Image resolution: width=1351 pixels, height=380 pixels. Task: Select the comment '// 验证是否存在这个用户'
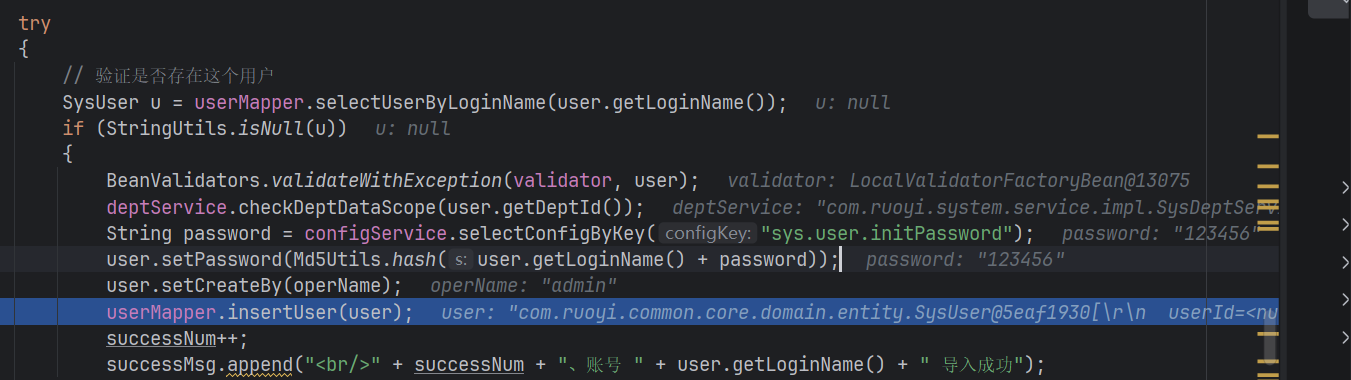pyautogui.click(x=168, y=75)
